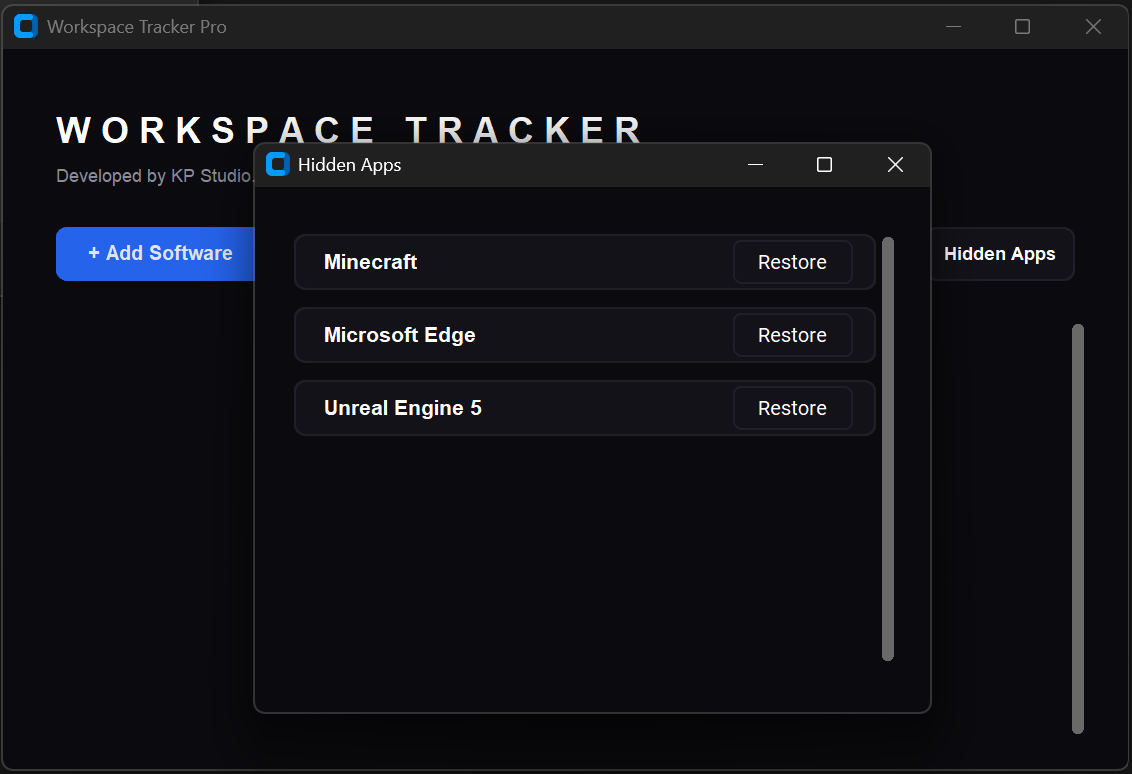1132x774 pixels.
Task: Minimize the Hidden Apps dialog
Action: (756, 165)
